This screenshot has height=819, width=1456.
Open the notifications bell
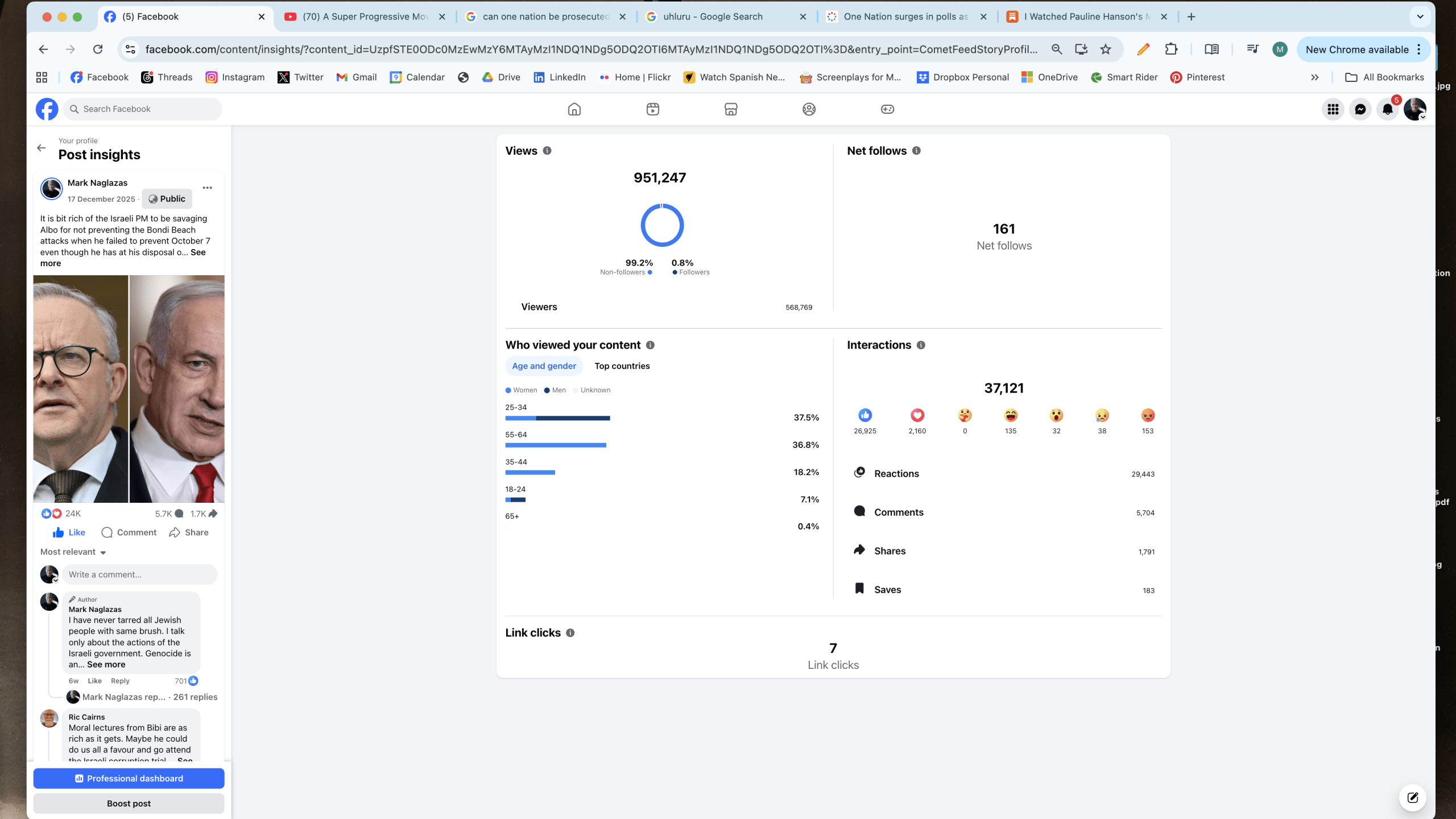click(x=1387, y=109)
